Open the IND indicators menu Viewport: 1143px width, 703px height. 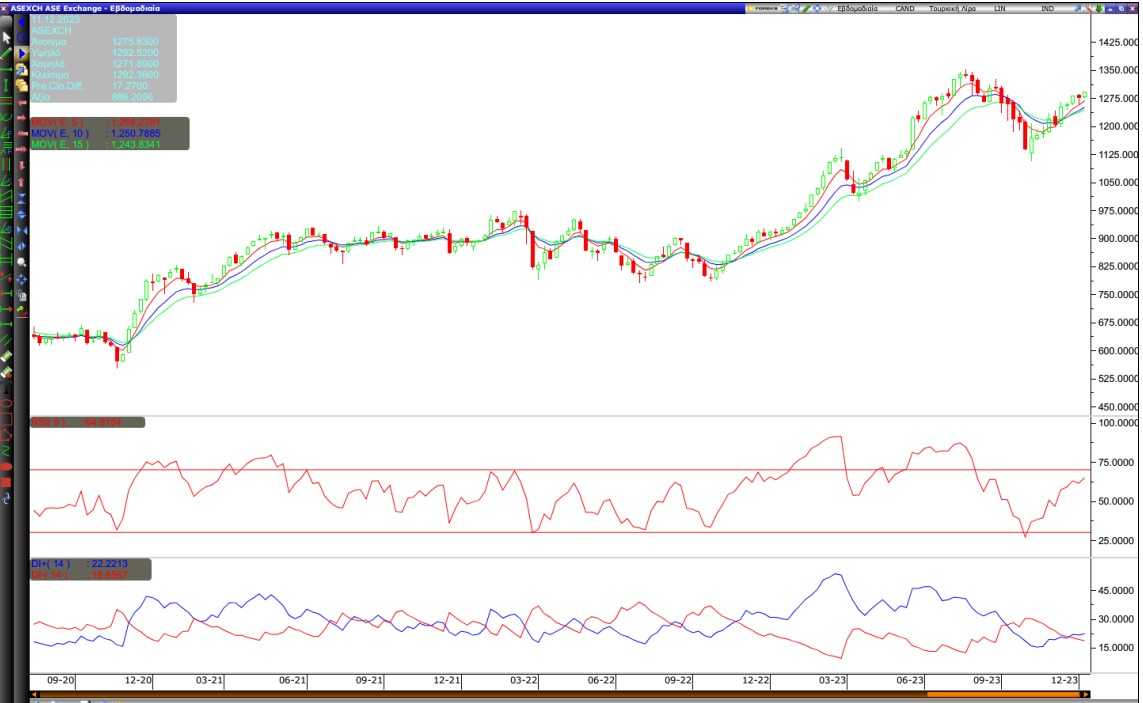tap(1047, 8)
